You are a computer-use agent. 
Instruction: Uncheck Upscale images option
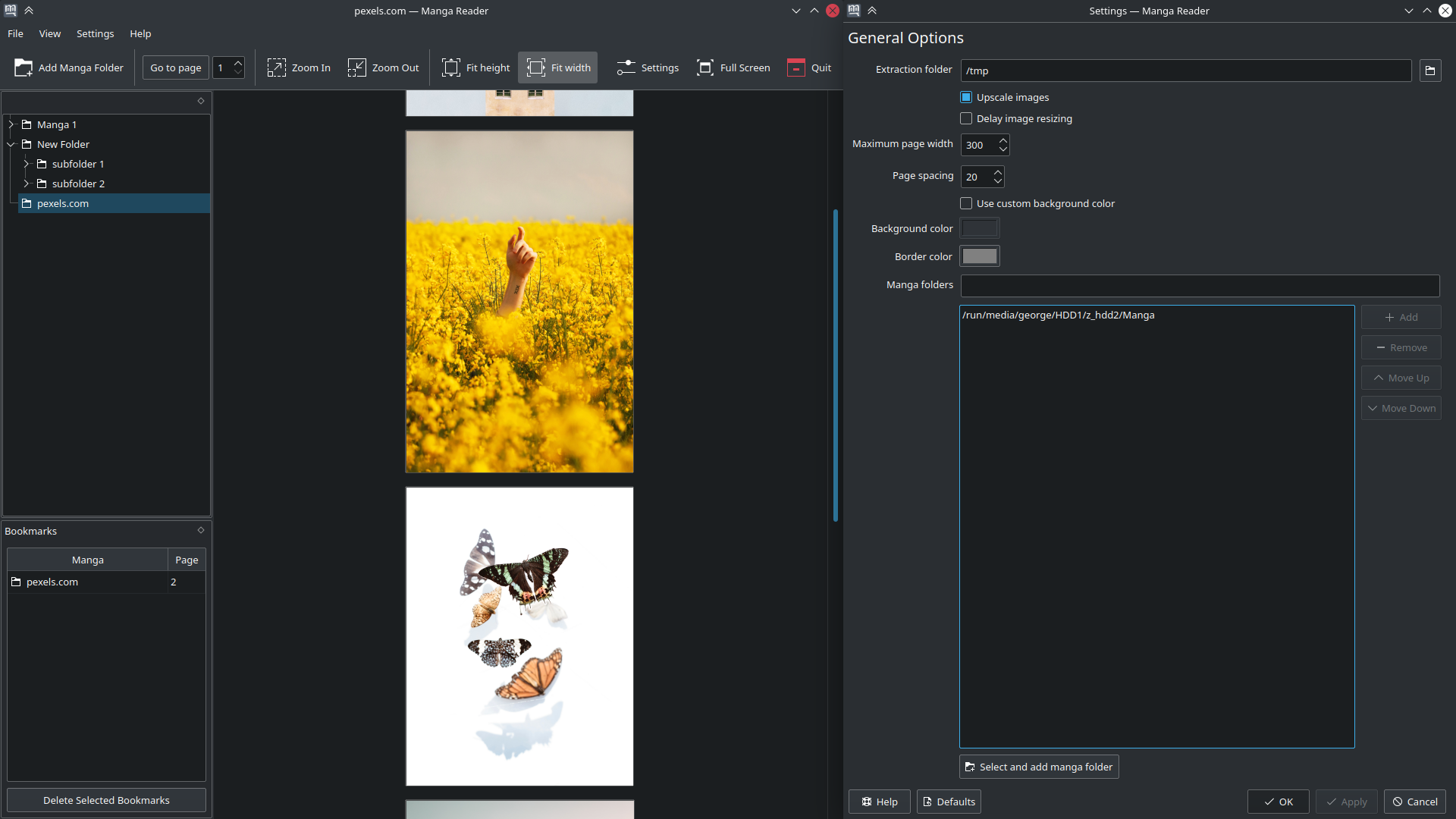coord(966,97)
